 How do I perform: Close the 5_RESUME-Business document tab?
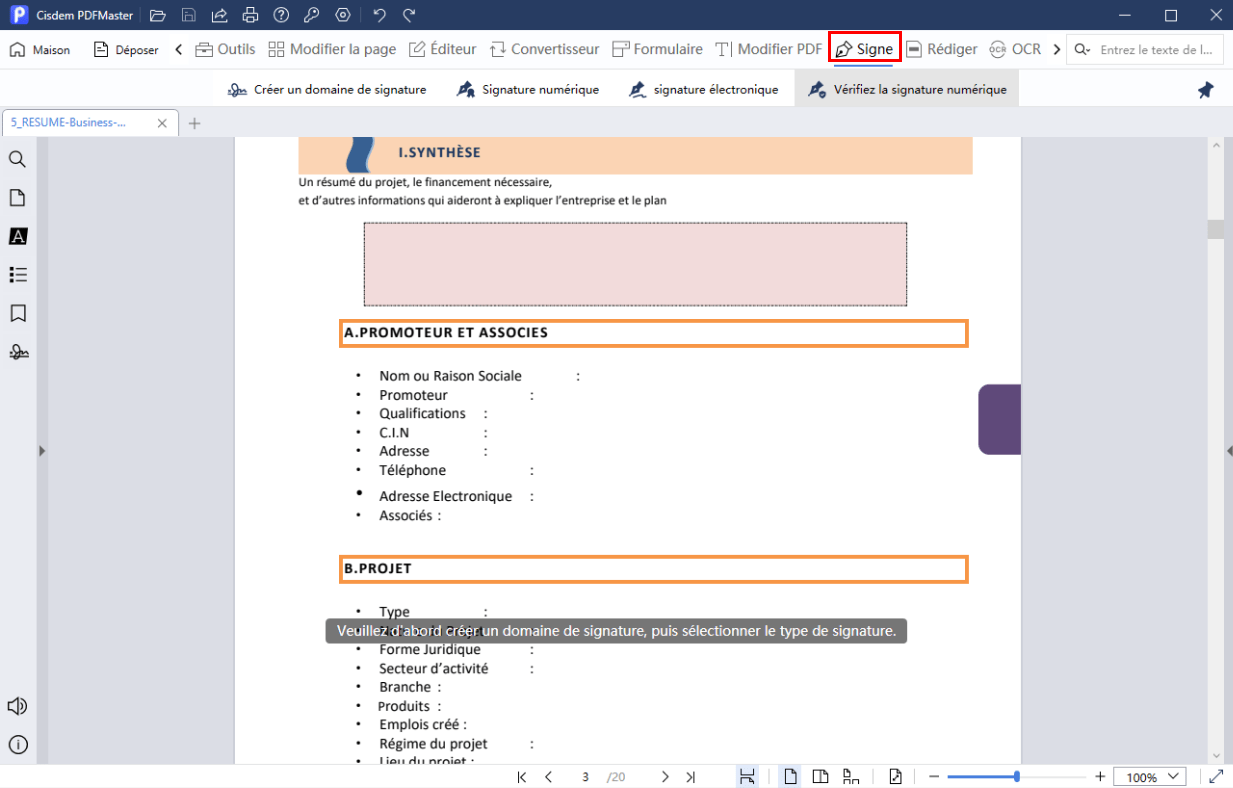163,123
